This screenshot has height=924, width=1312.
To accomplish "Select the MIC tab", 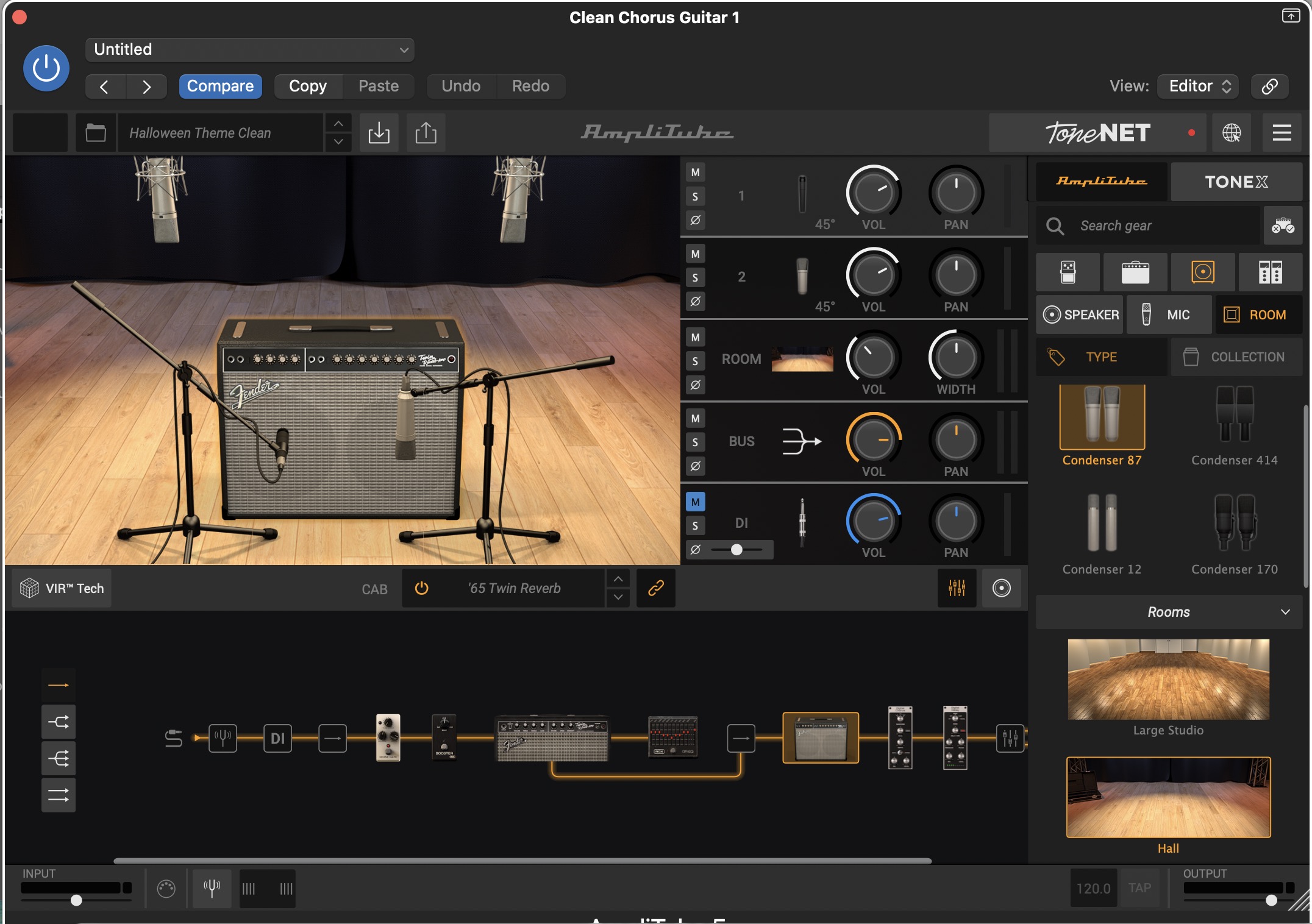I will pos(1168,315).
